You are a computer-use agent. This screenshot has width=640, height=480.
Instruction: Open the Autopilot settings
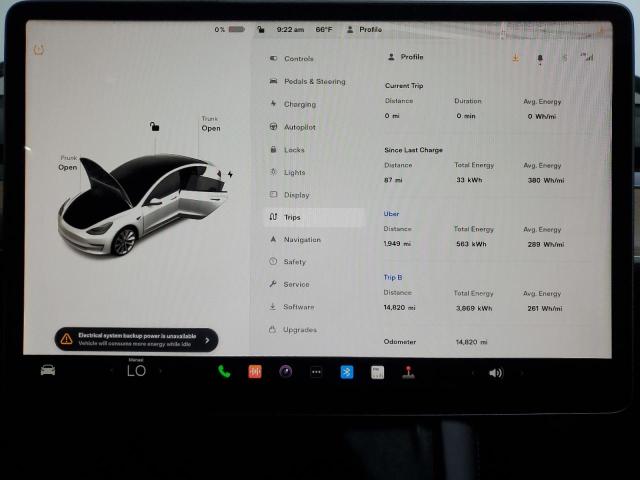point(292,127)
